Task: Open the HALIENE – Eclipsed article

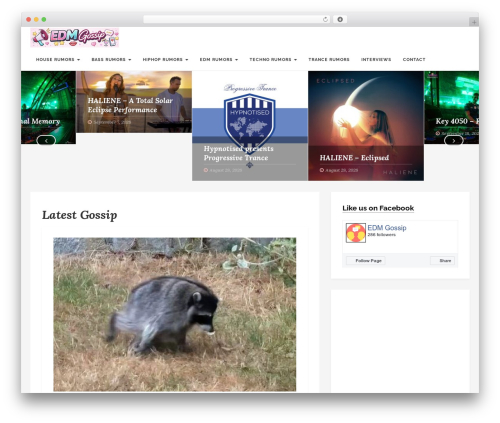Action: coord(354,158)
